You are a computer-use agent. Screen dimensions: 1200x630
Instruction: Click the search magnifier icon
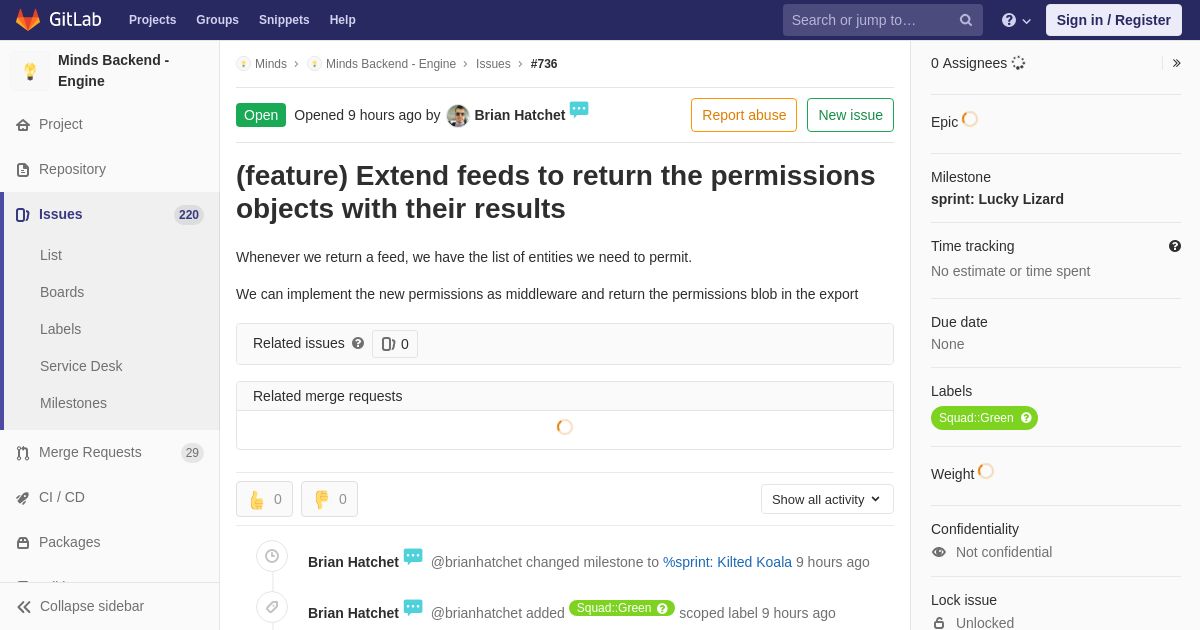[966, 20]
